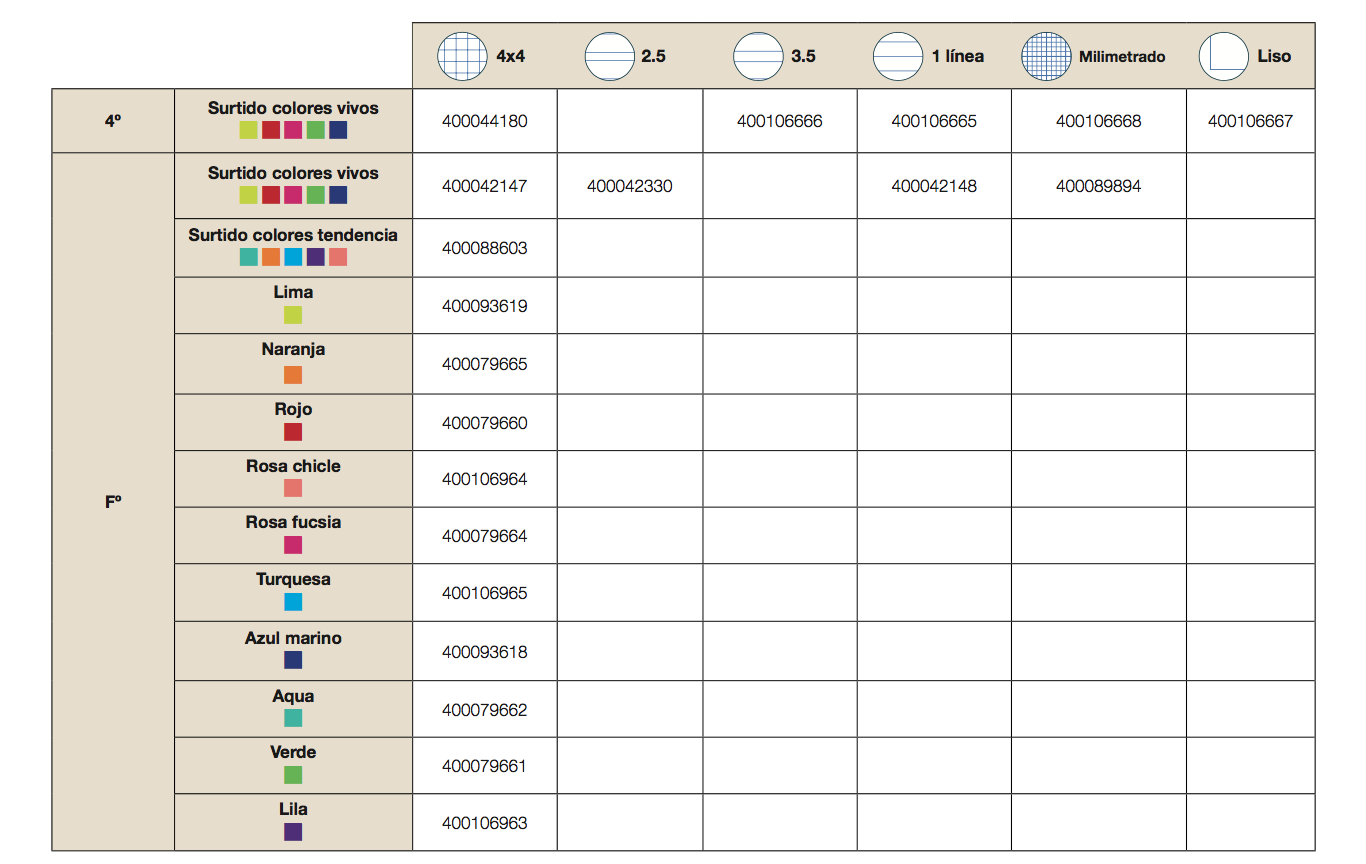Click code 400106665
This screenshot has width=1366, height=864.
934,121
